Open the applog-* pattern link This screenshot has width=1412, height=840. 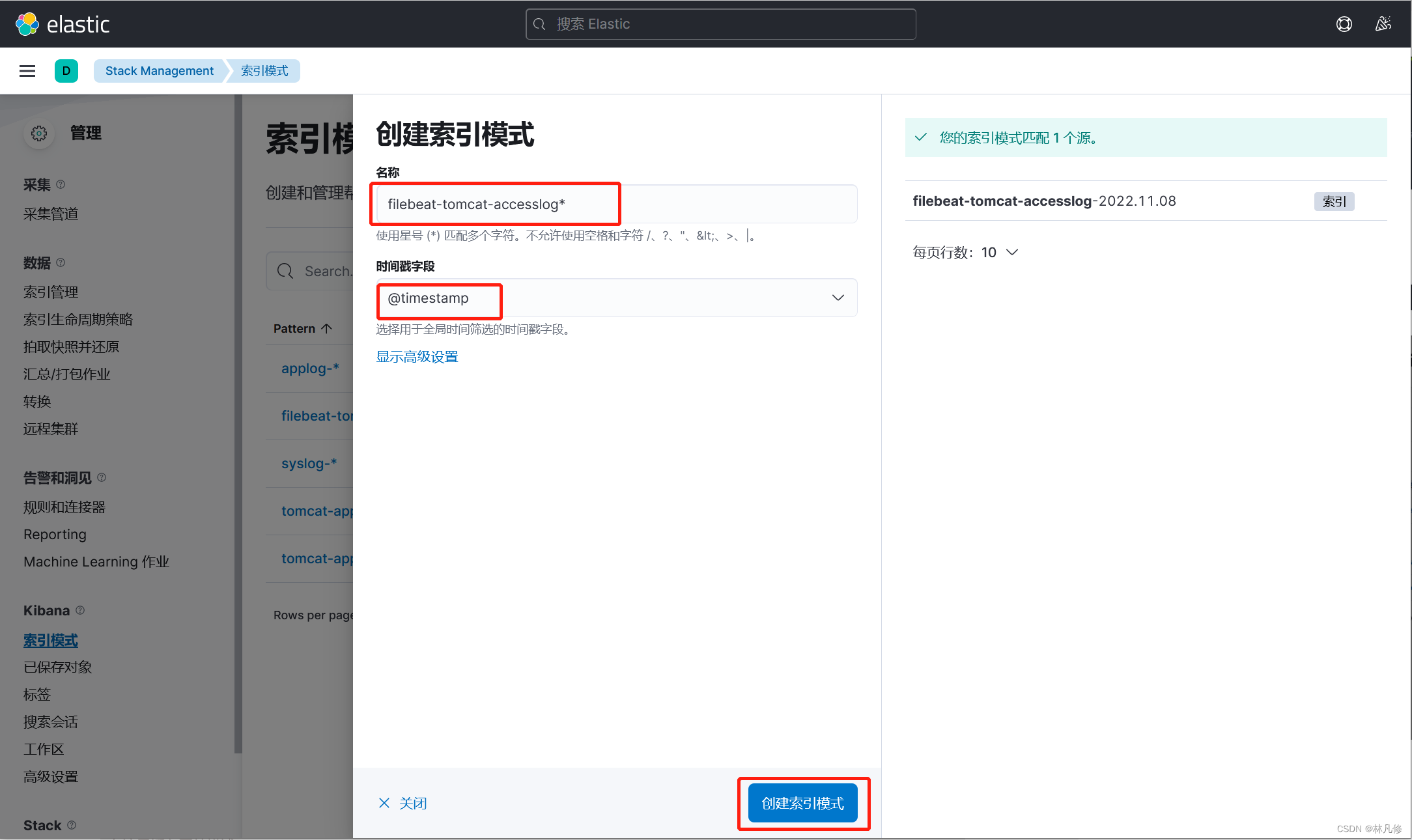tap(310, 368)
